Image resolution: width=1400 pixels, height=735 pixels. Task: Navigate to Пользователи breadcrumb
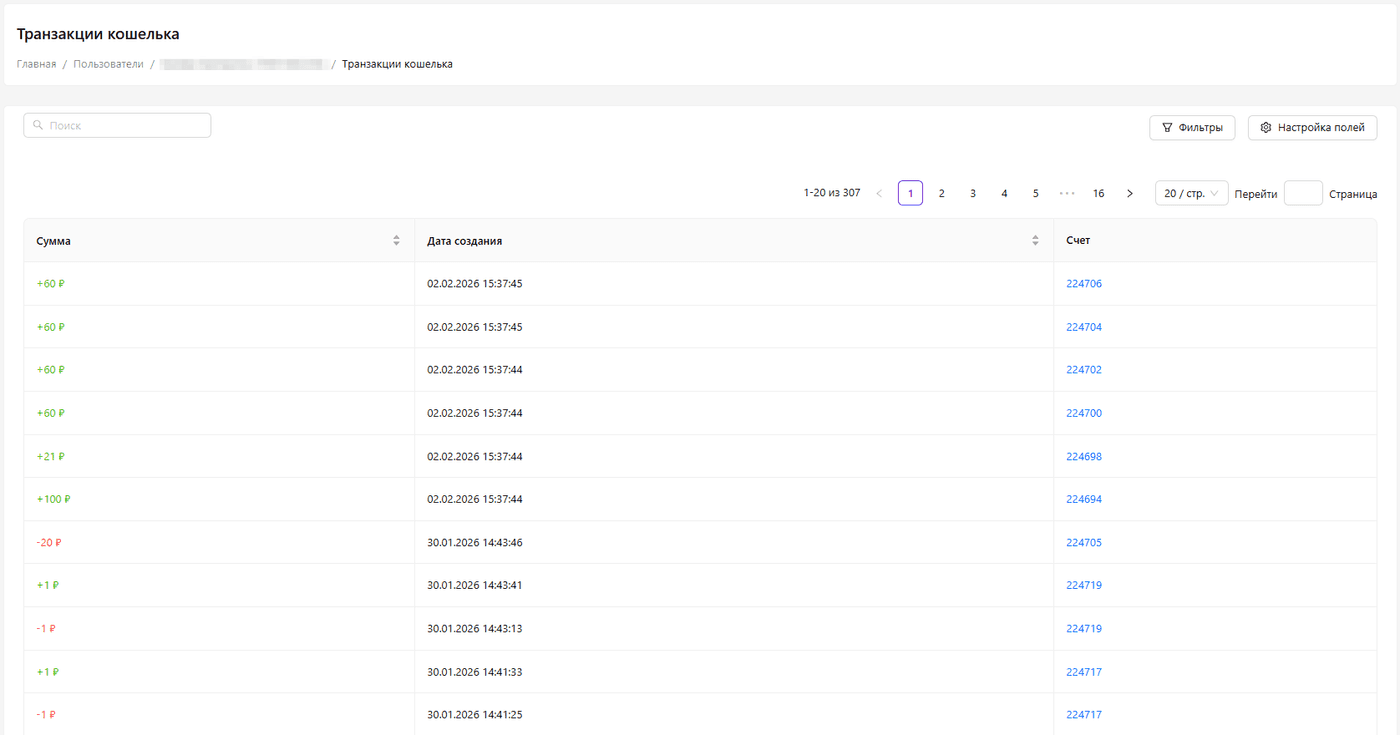pyautogui.click(x=108, y=64)
